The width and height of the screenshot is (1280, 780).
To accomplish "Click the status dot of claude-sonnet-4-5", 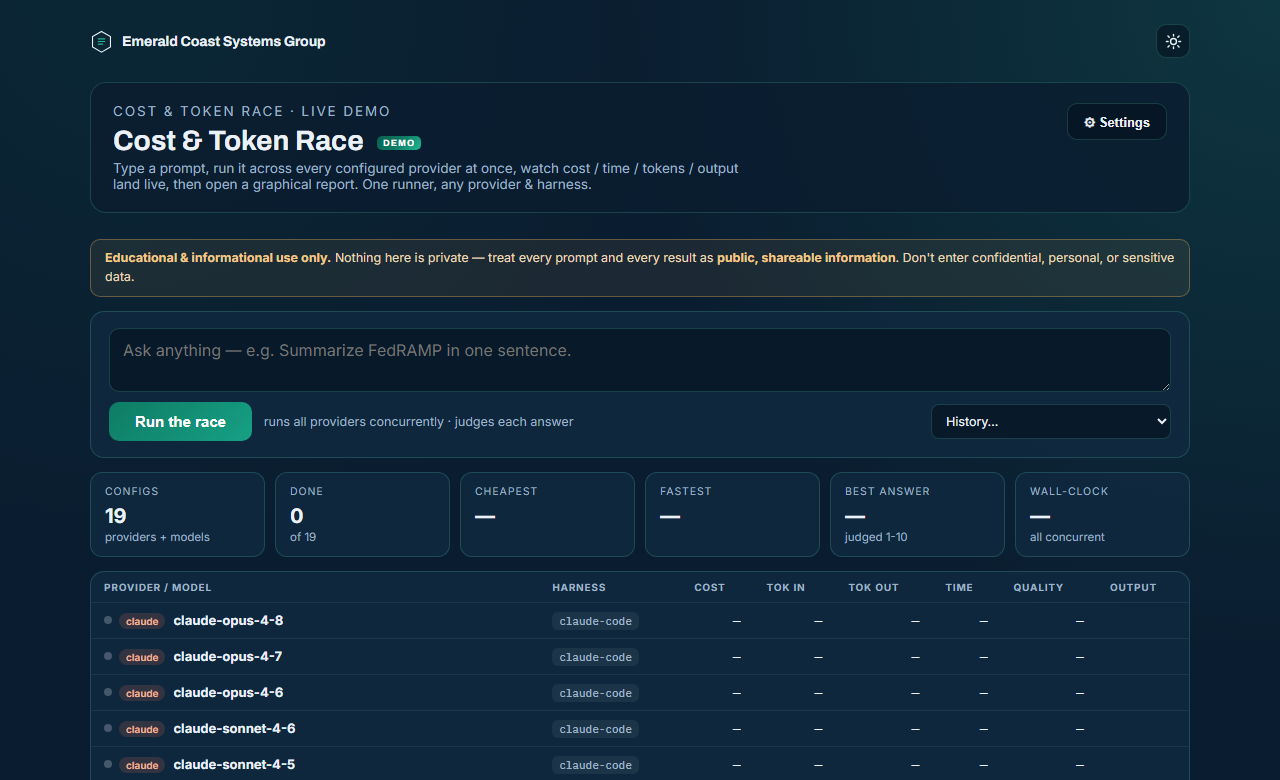I will tap(108, 764).
